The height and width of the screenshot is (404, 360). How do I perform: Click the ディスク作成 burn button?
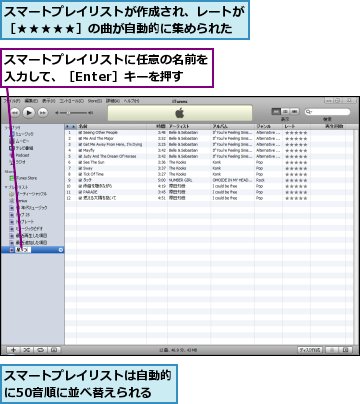tap(310, 350)
